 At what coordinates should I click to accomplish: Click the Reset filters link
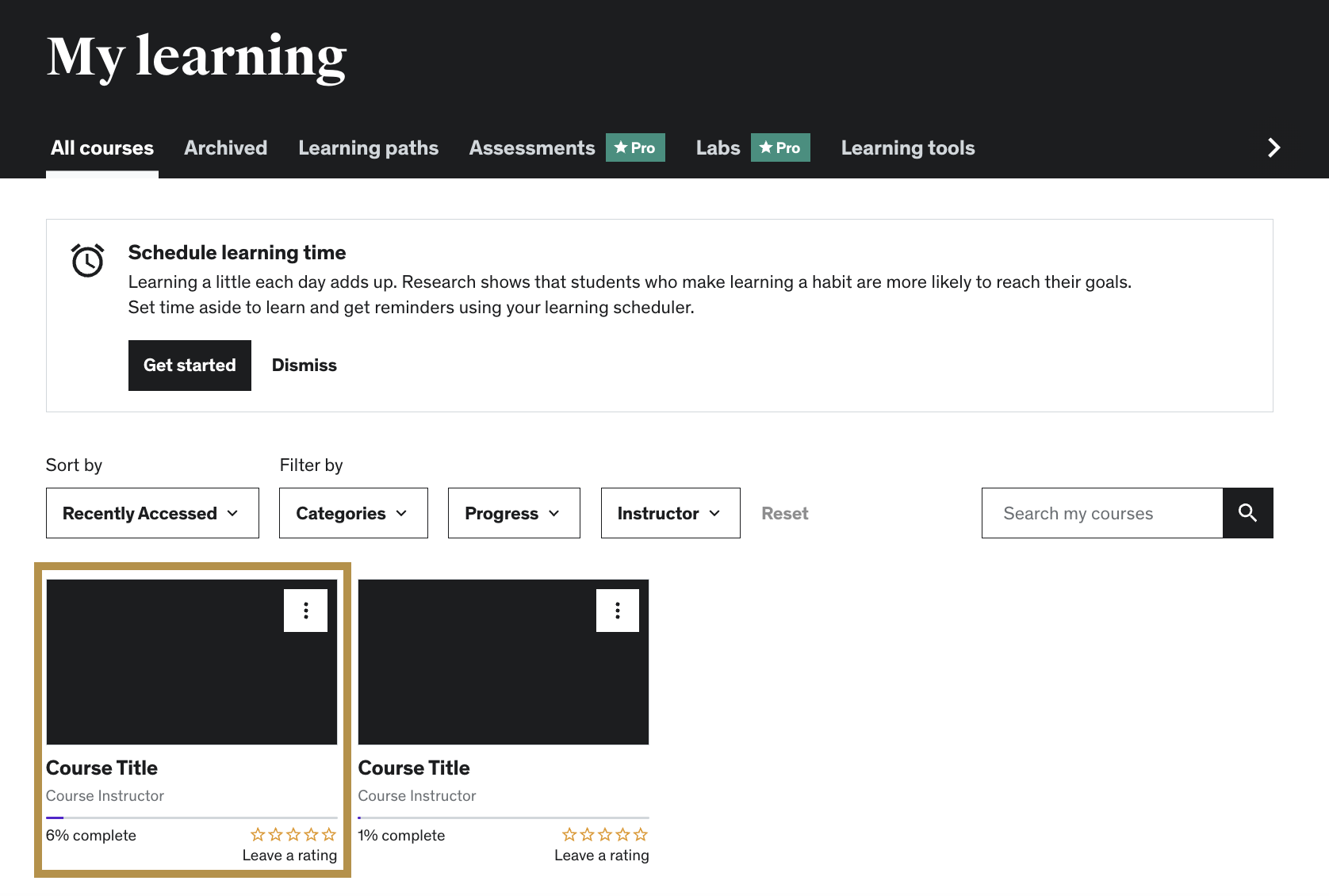pyautogui.click(x=784, y=513)
